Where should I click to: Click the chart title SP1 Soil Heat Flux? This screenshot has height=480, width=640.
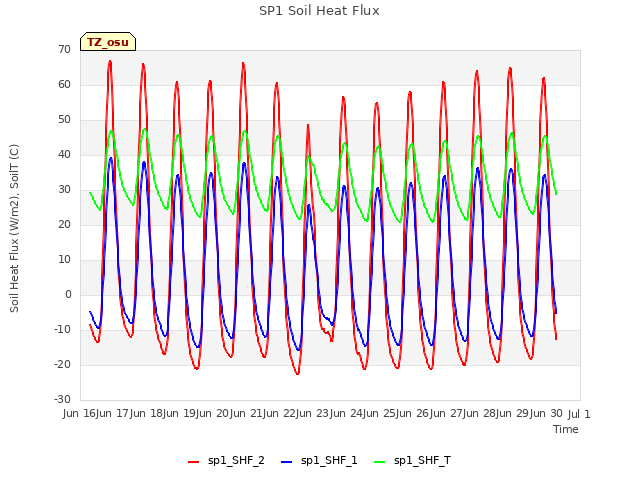(319, 11)
